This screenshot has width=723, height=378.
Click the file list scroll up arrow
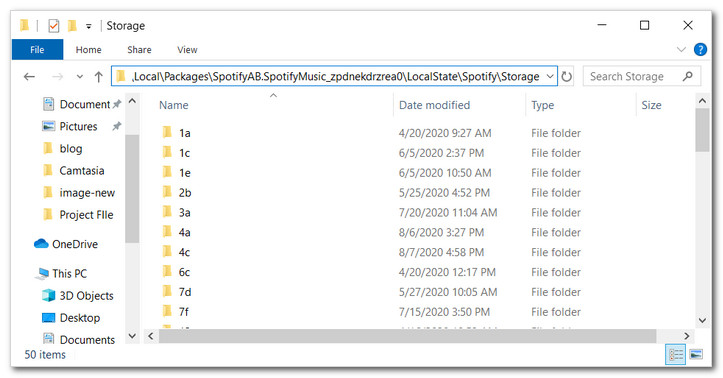click(x=702, y=100)
